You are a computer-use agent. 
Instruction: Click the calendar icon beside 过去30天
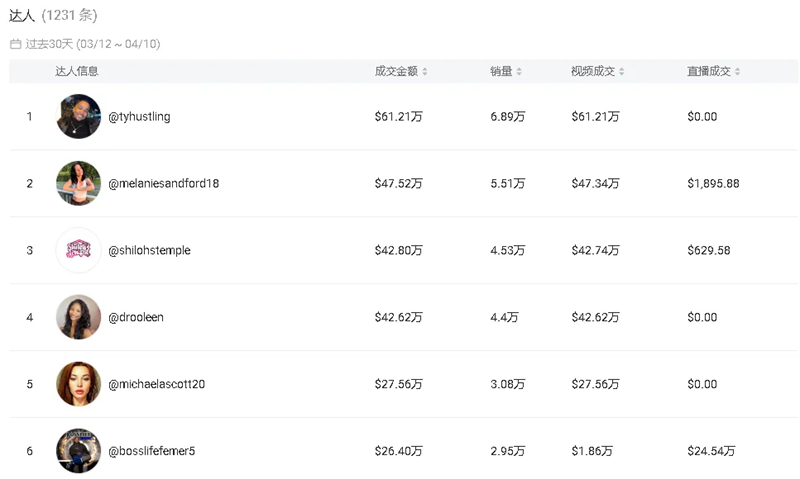(x=15, y=44)
